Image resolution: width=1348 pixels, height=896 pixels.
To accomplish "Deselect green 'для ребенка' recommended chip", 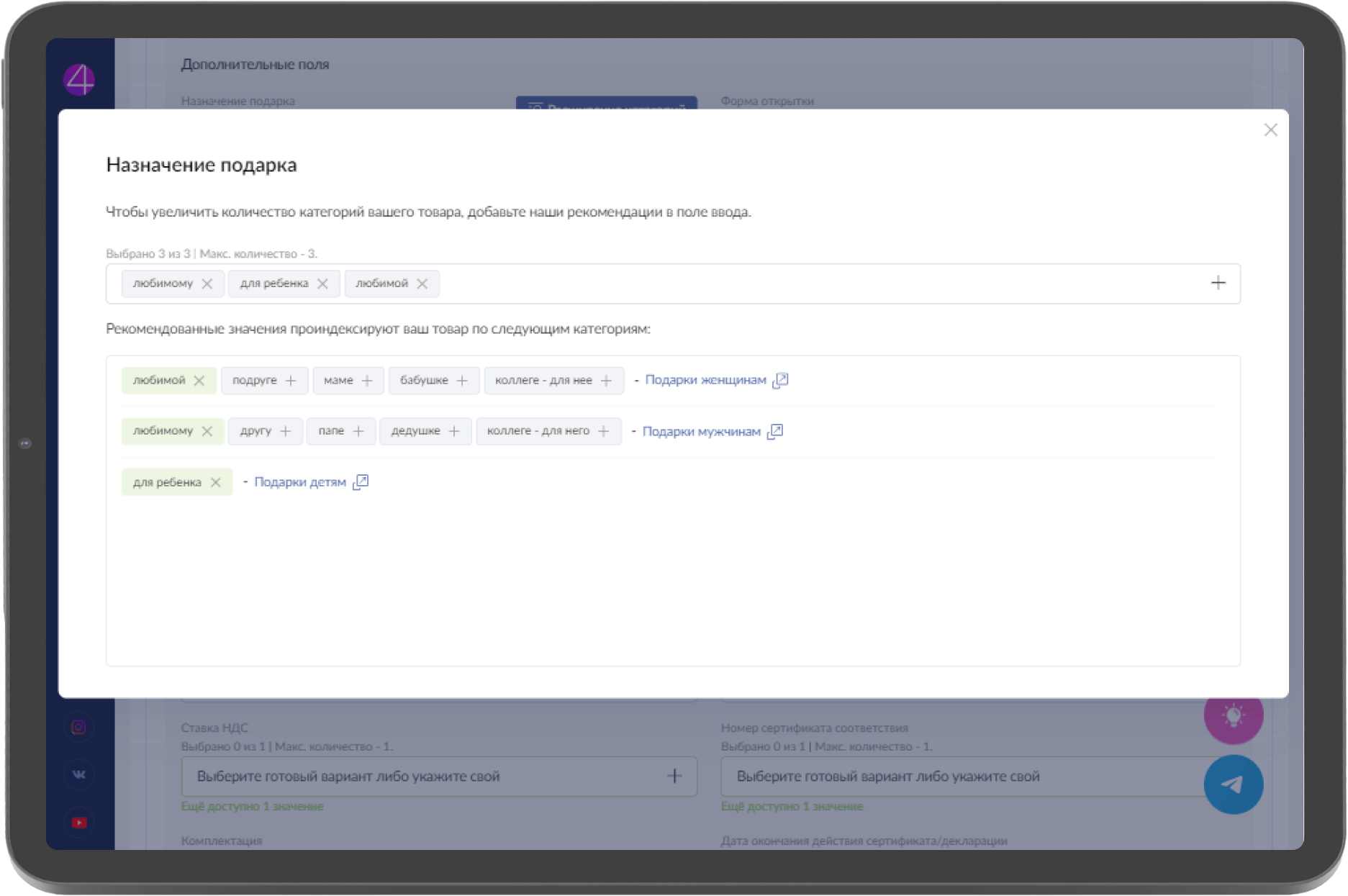I will [215, 482].
